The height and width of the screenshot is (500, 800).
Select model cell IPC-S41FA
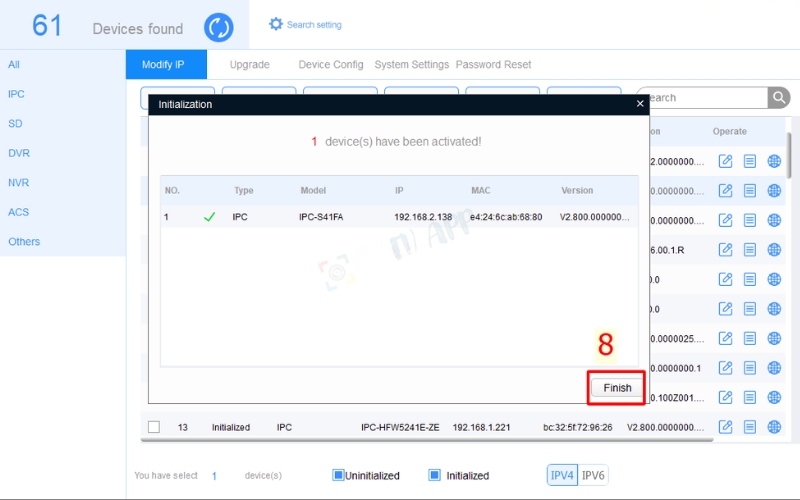pos(321,217)
